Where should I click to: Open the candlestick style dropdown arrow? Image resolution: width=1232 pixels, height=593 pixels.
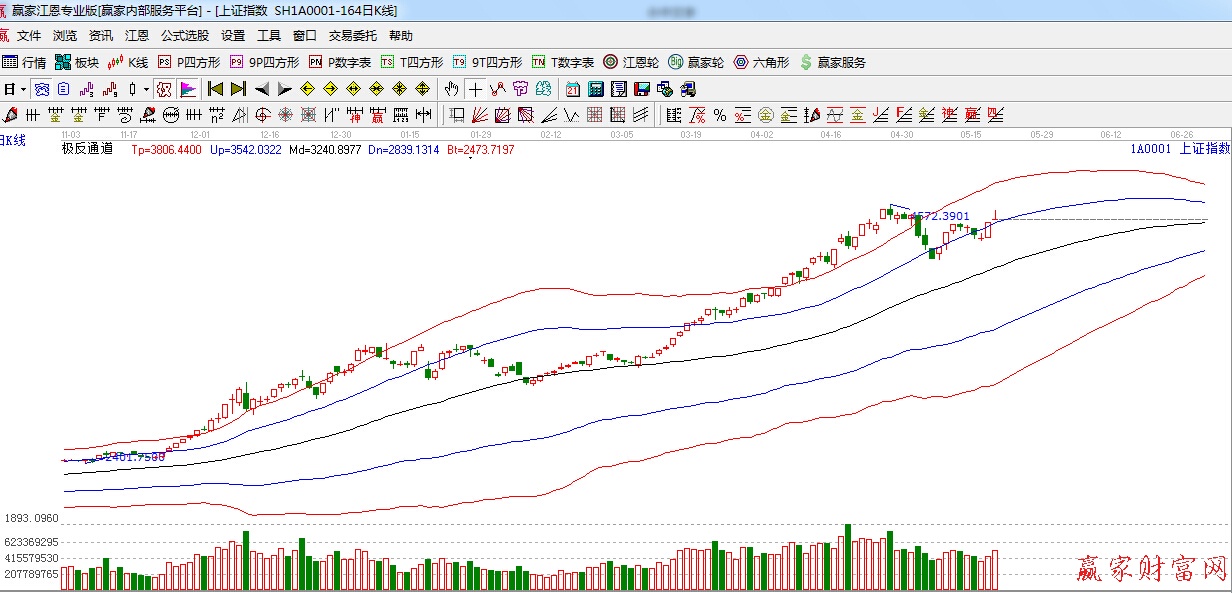click(x=146, y=89)
